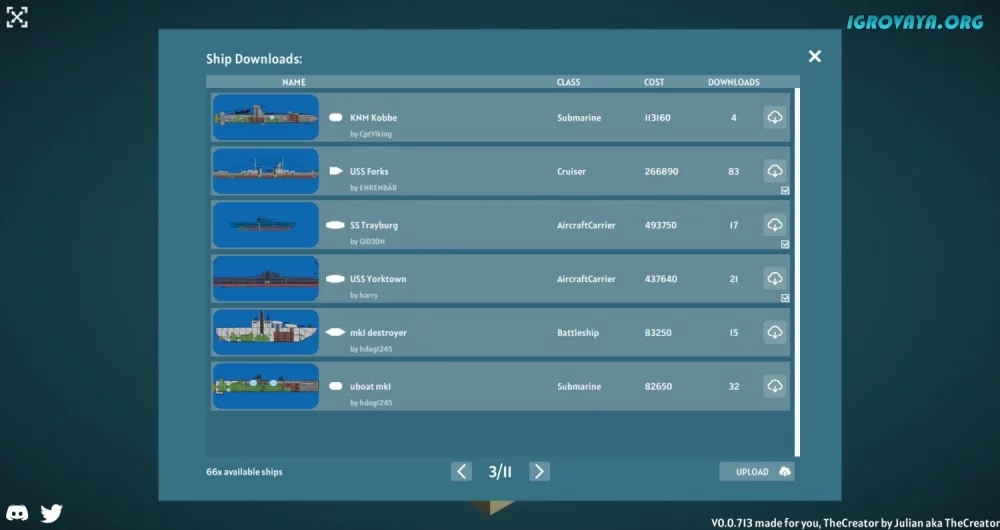
Task: Toggle the checkbox under SS Trayburg download
Action: (x=784, y=244)
